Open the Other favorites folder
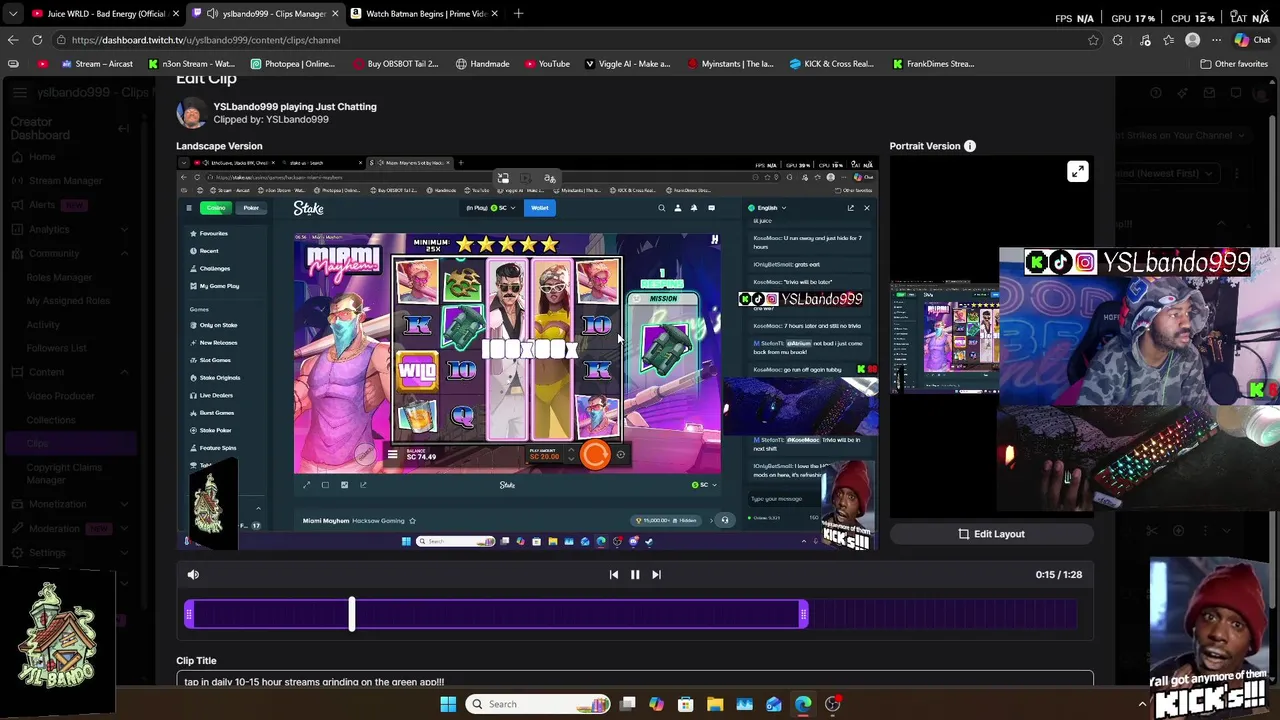The image size is (1280, 720). click(x=1234, y=64)
